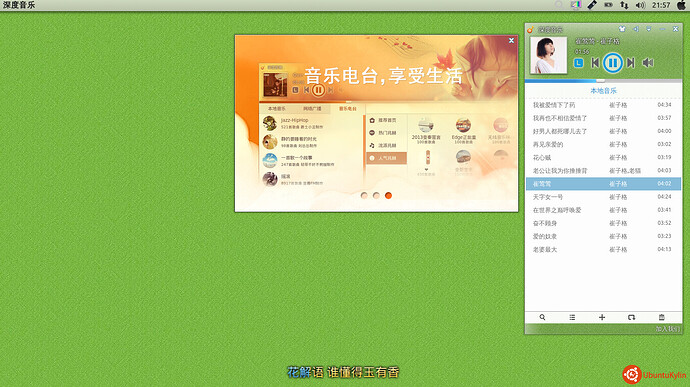The height and width of the screenshot is (387, 690).
Task: Show first promo slide via first dot
Action: coord(364,195)
